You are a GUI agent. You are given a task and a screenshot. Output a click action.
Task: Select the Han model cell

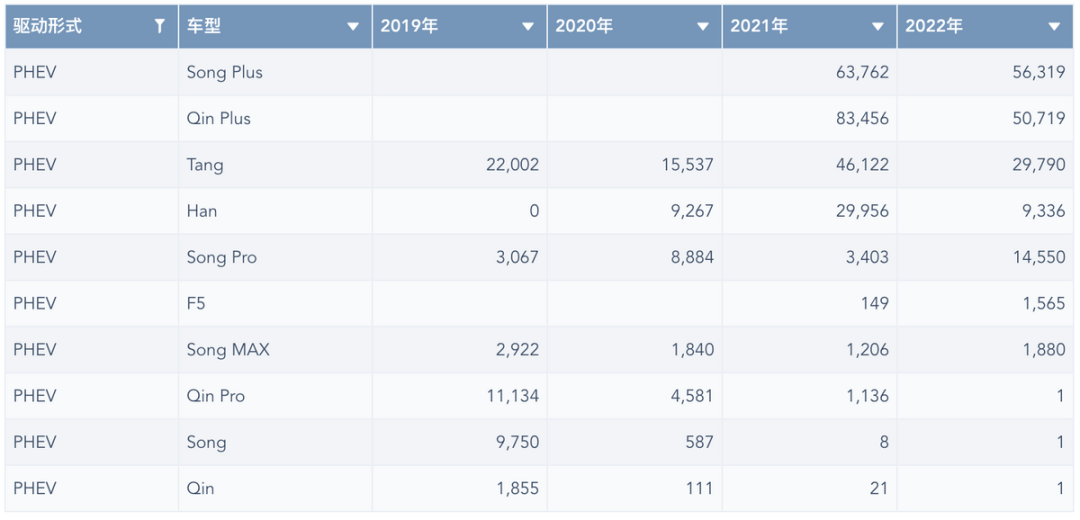pyautogui.click(x=275, y=211)
